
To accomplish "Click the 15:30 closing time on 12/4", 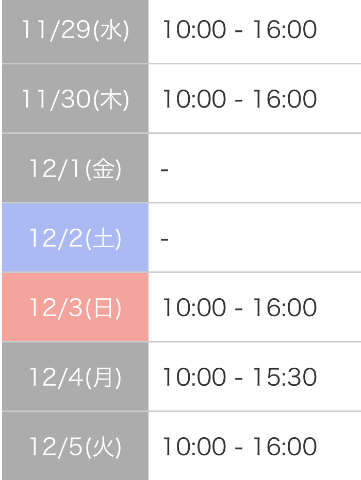I will (284, 377).
